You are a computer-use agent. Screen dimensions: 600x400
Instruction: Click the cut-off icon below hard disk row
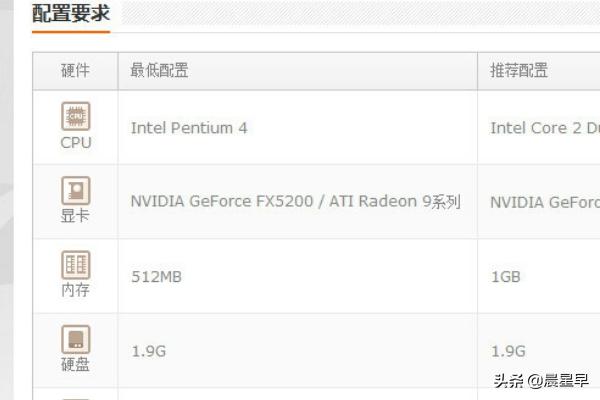(x=76, y=396)
